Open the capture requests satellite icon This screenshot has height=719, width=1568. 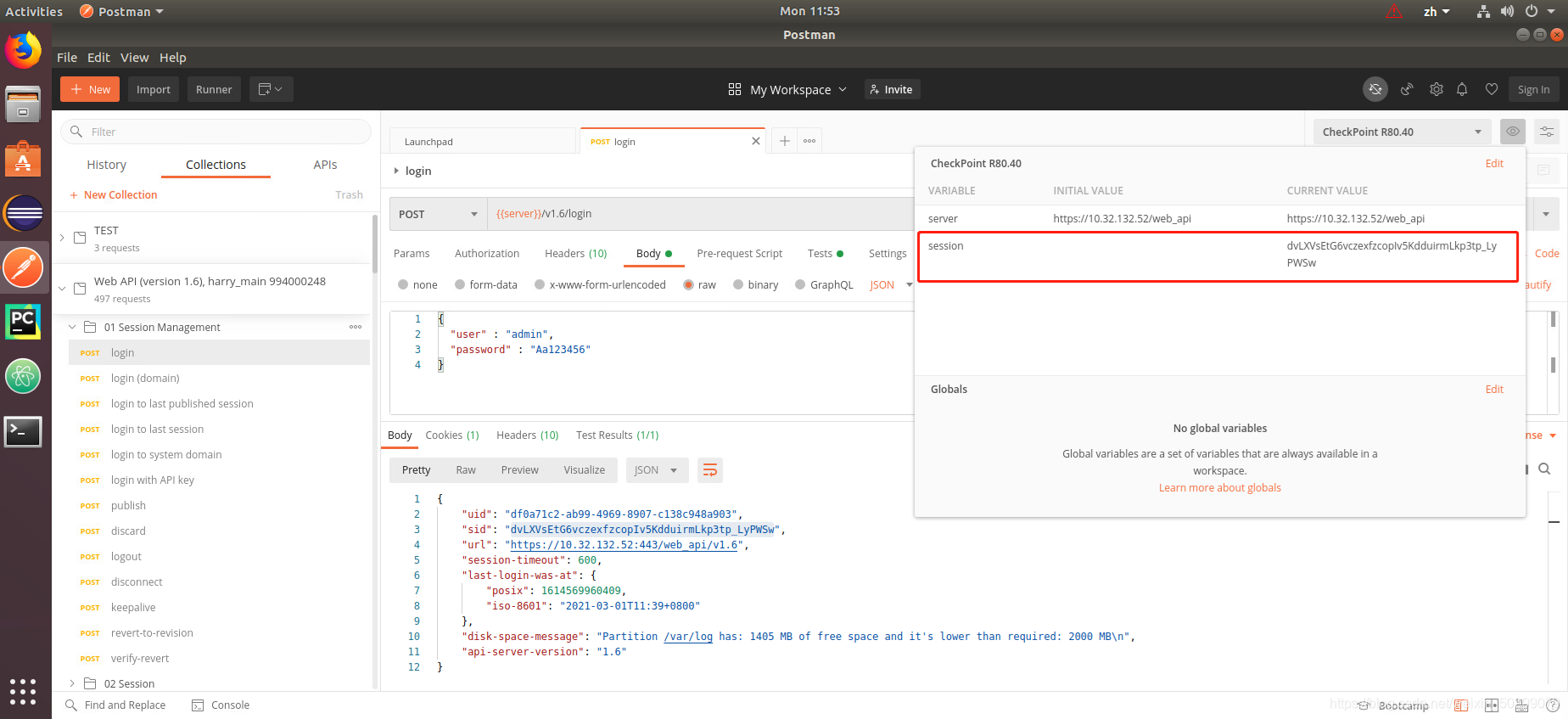click(x=1407, y=89)
